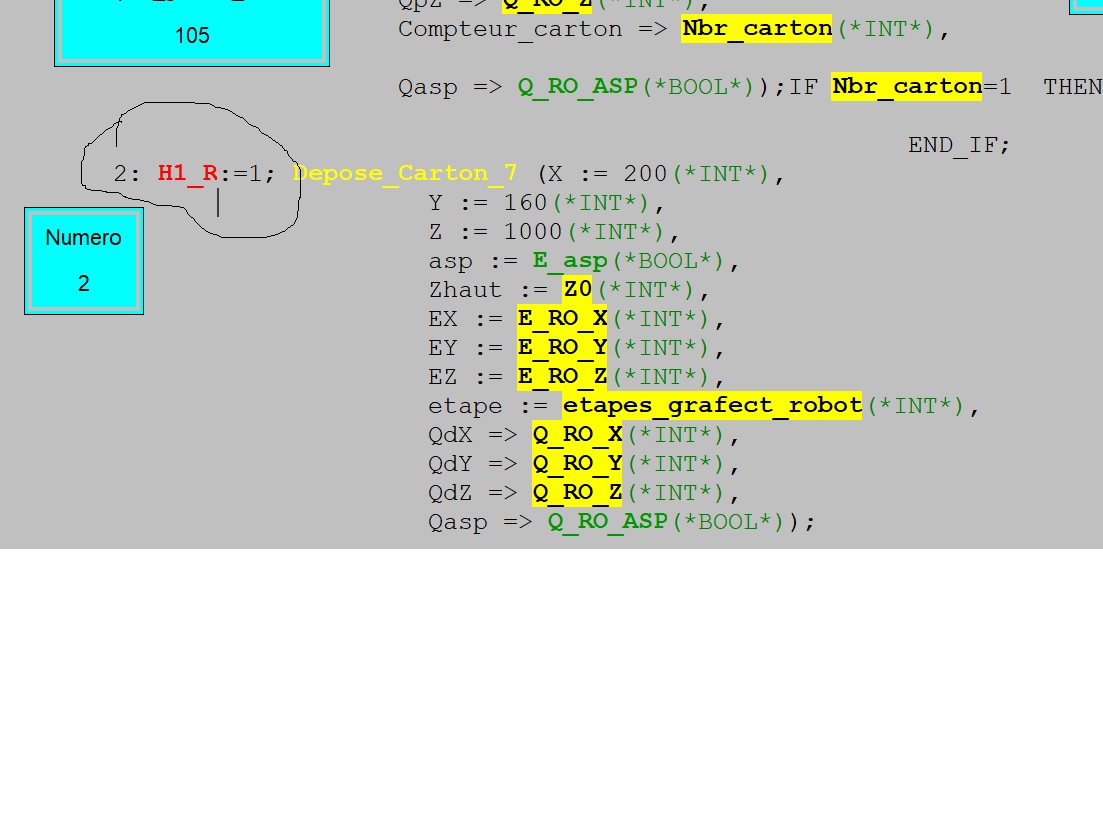
Task: Click Nbr_carton in the IF condition
Action: (x=907, y=87)
